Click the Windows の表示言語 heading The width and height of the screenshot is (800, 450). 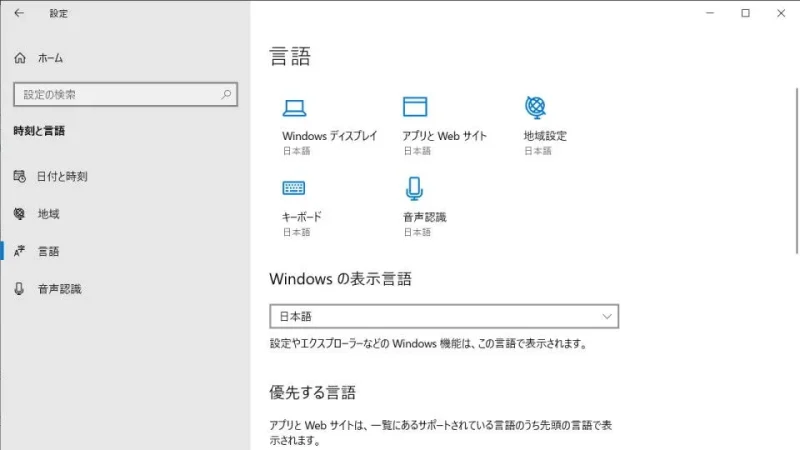tap(340, 279)
